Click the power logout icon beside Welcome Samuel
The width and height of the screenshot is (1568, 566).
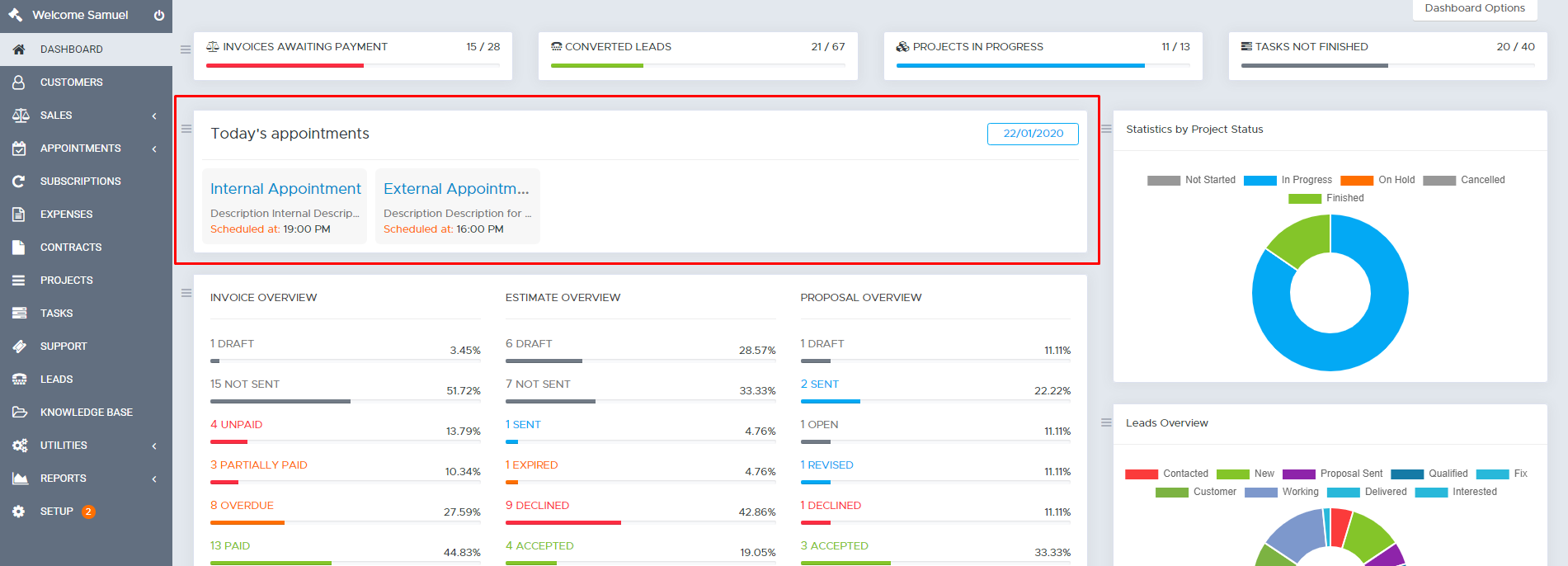click(x=159, y=16)
